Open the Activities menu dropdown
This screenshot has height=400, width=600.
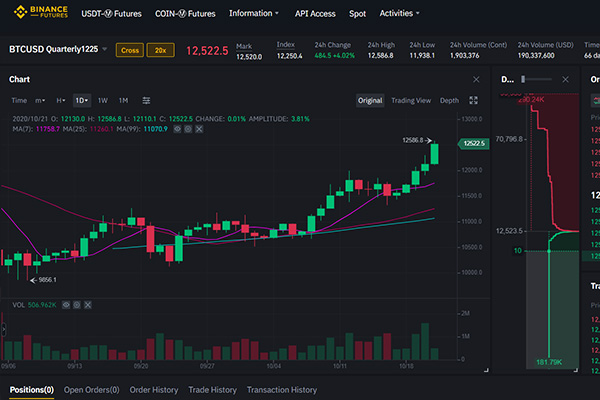pyautogui.click(x=399, y=13)
